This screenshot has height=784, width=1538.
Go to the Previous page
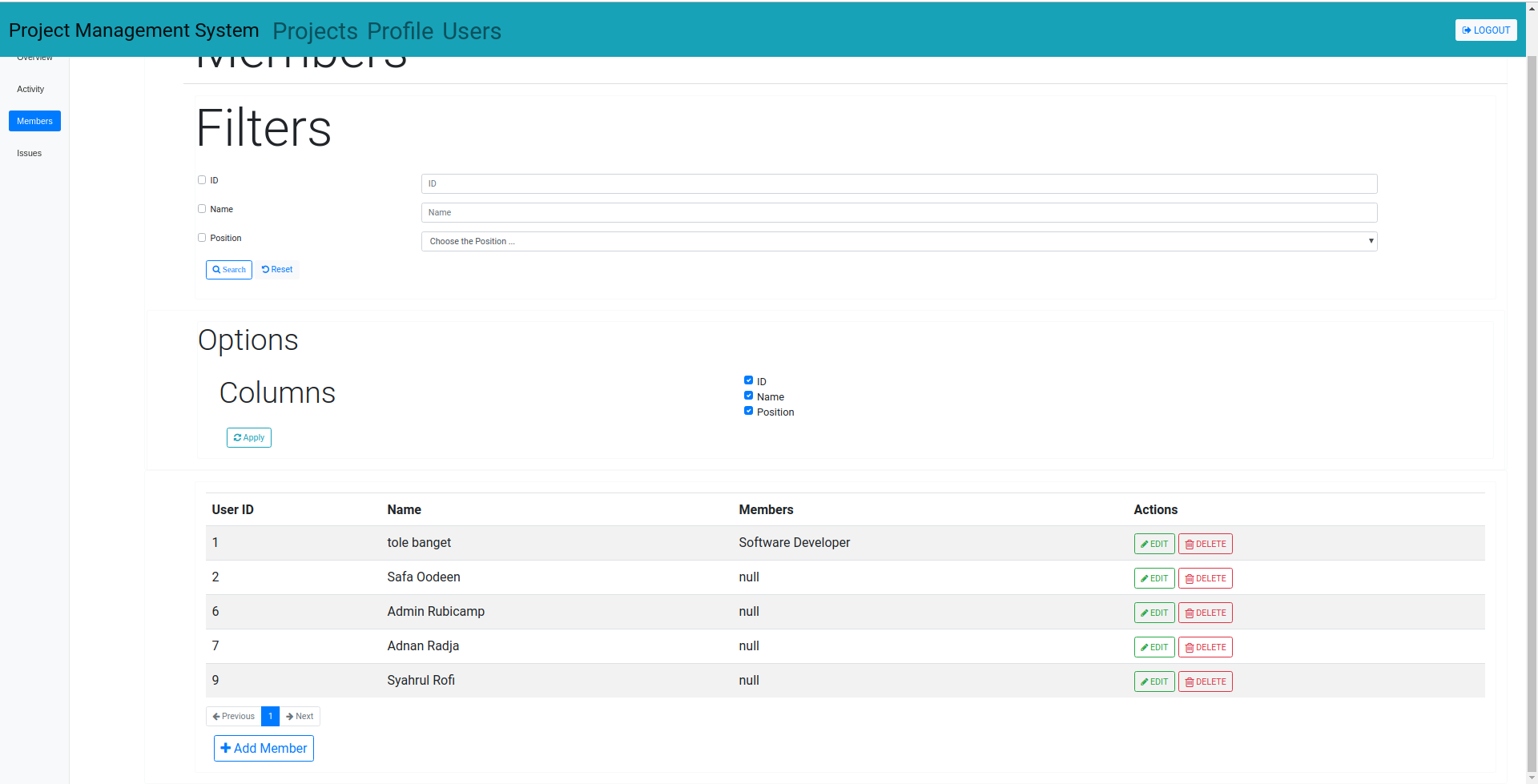[x=234, y=717]
